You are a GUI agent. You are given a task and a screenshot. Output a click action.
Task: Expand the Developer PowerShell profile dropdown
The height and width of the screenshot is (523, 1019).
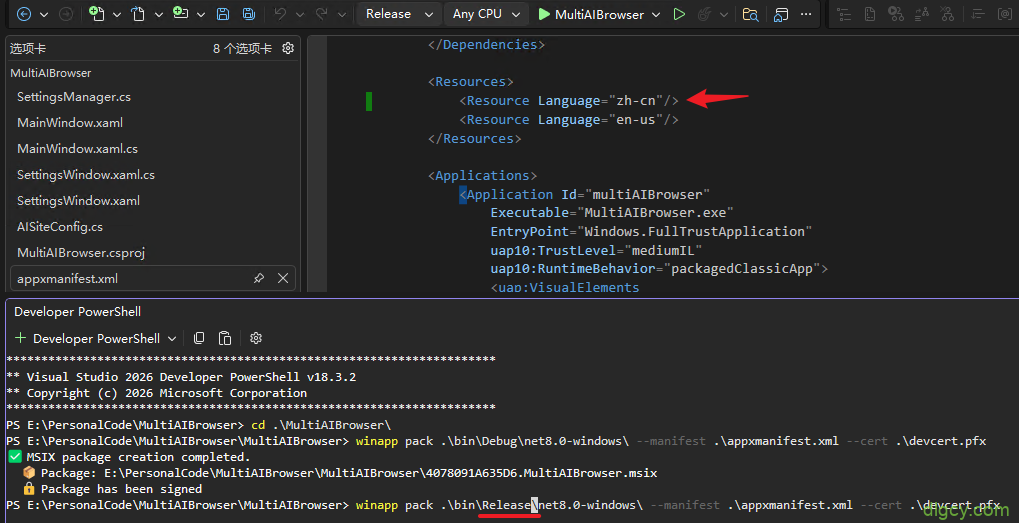172,339
